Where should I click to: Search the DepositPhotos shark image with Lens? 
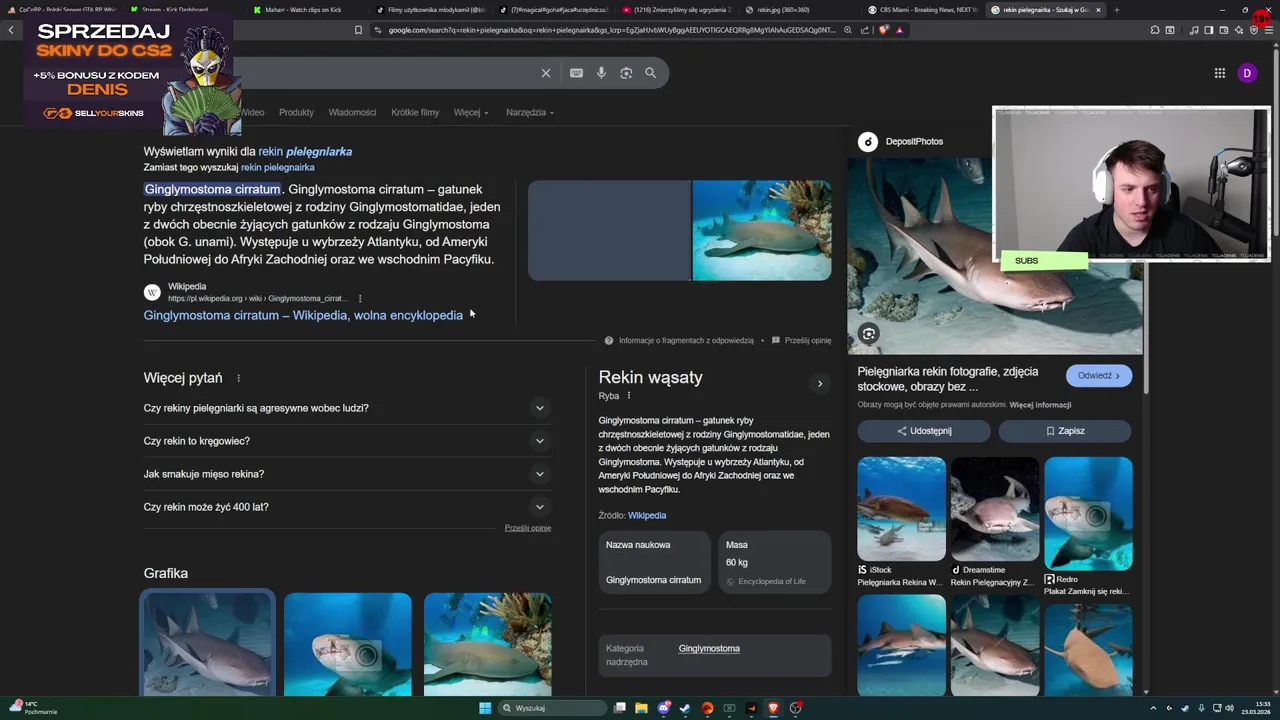click(x=869, y=334)
